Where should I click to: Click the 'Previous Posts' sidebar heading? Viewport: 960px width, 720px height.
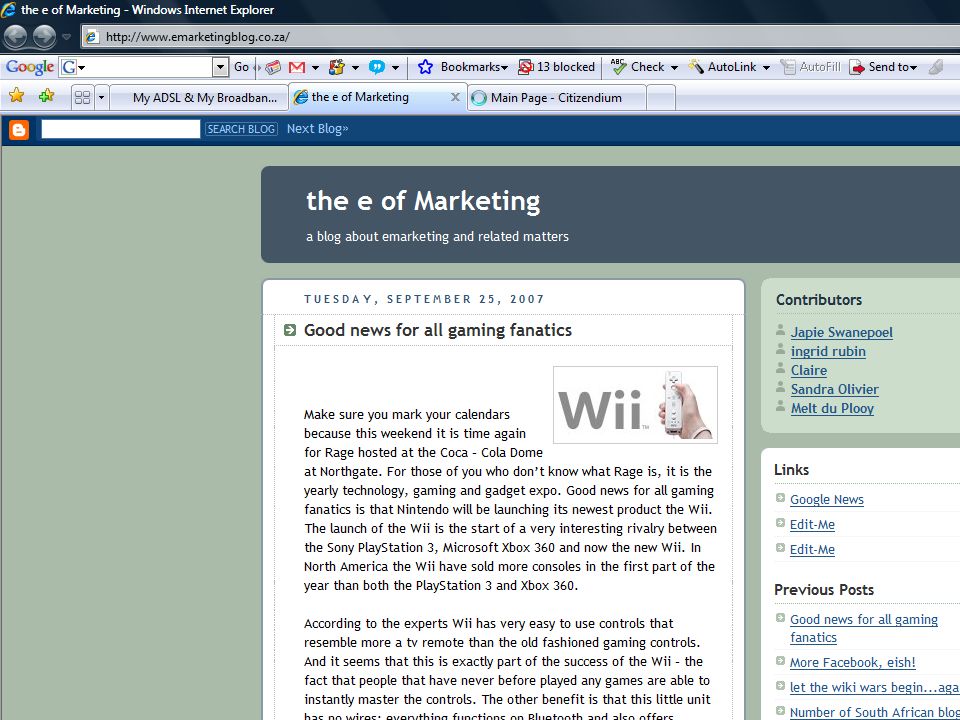click(x=823, y=590)
